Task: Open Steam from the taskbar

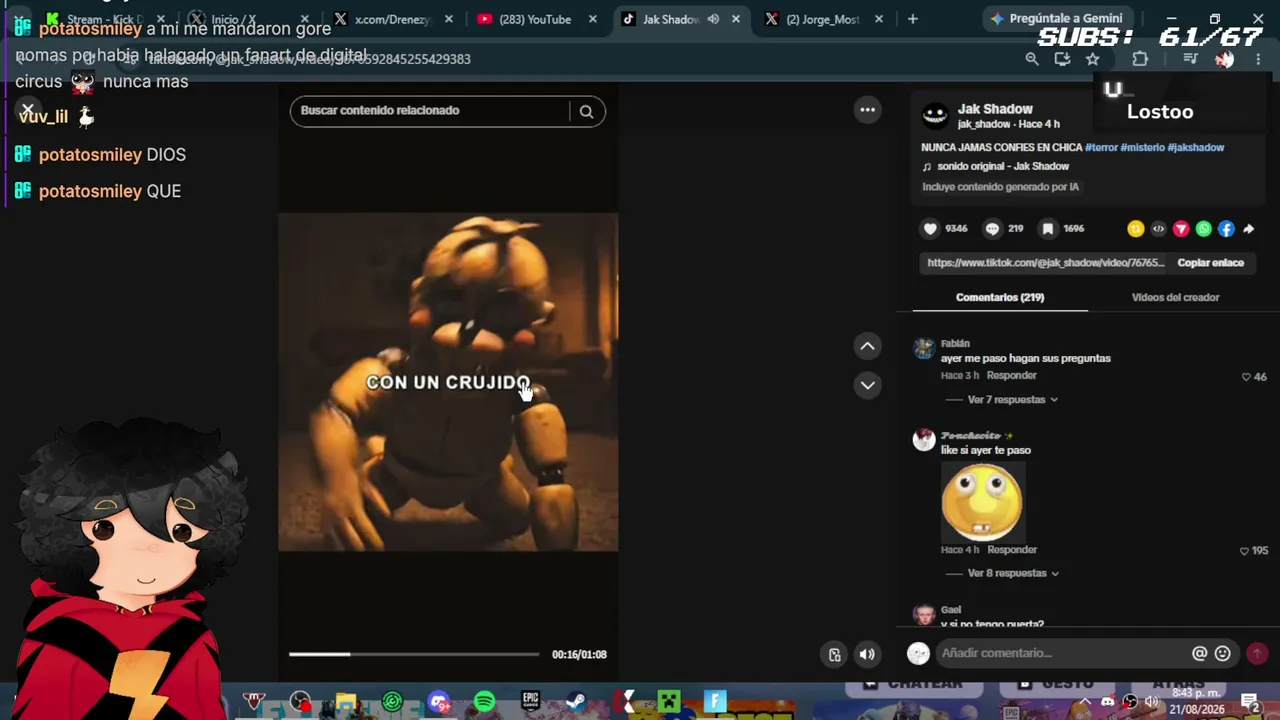Action: click(x=576, y=701)
